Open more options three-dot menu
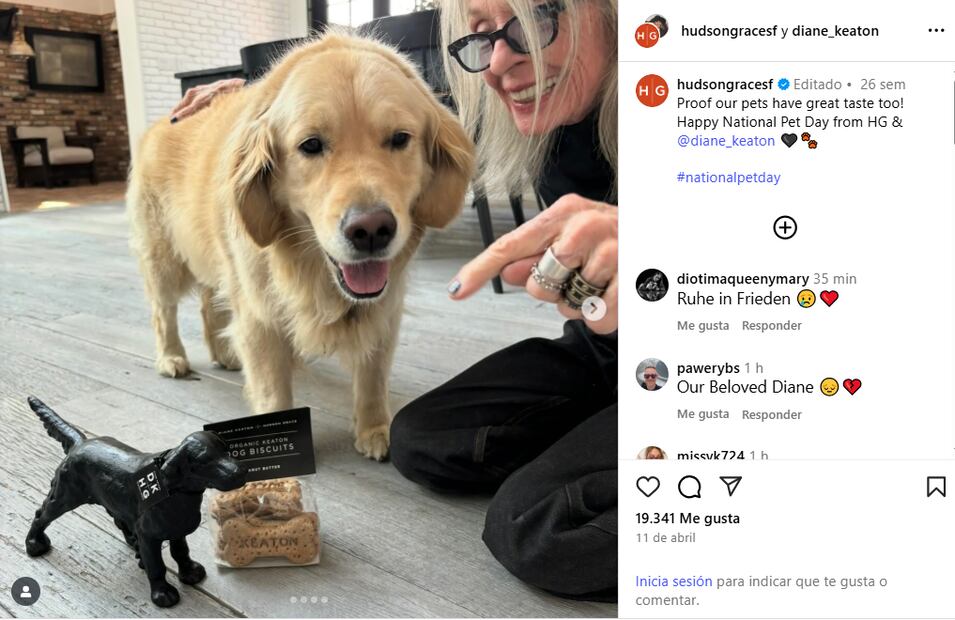955x620 pixels. (936, 30)
